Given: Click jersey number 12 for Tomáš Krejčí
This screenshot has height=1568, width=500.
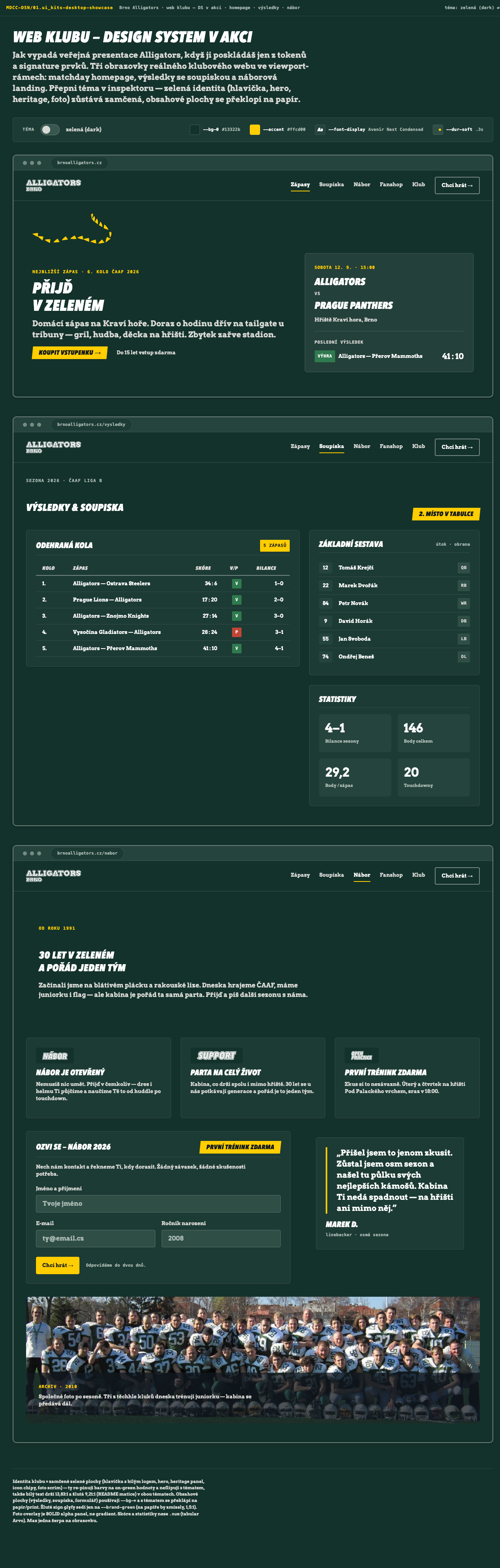Looking at the screenshot, I should point(325,568).
